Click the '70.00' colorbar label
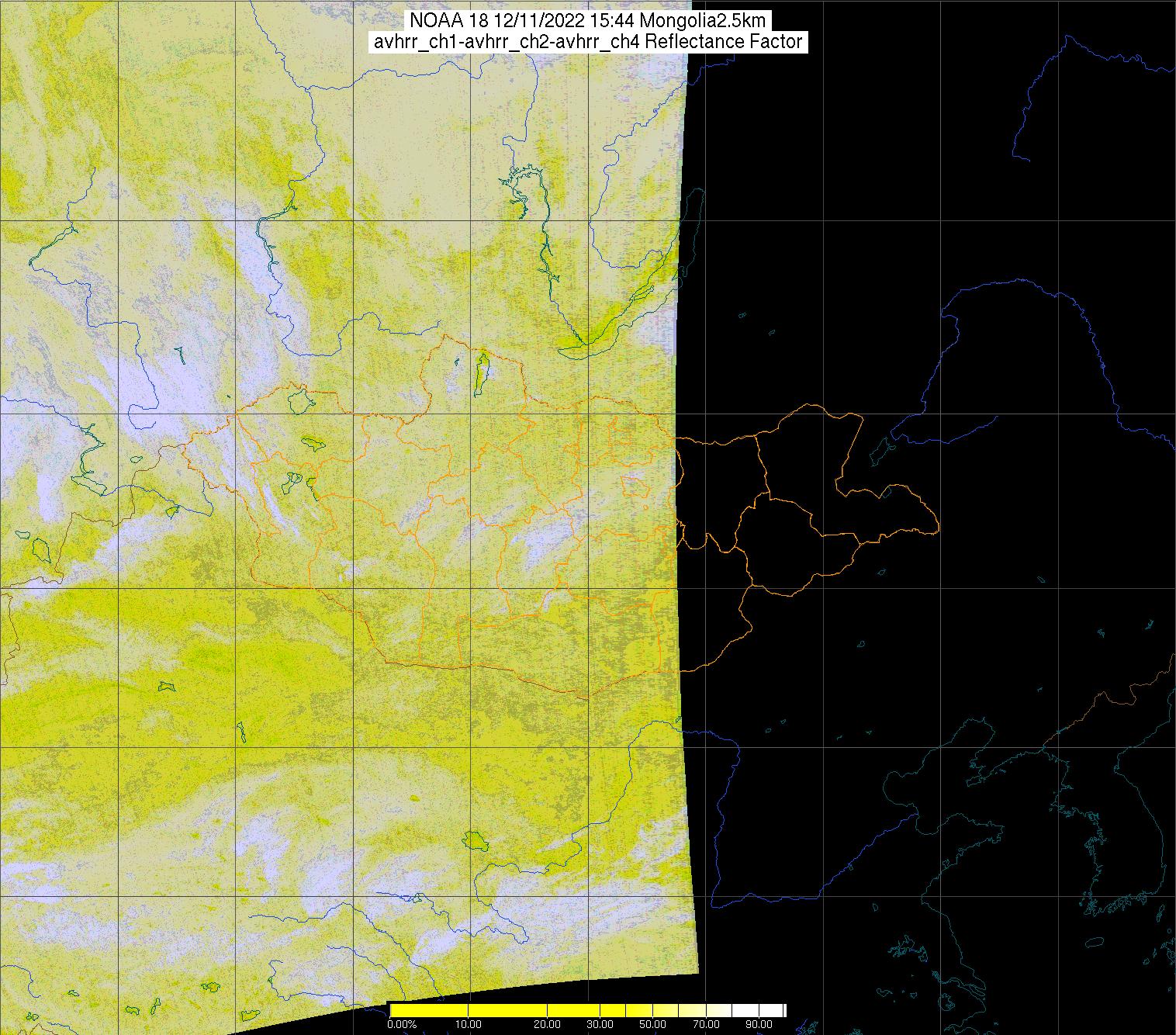This screenshot has width=1176, height=1035. (x=705, y=1025)
